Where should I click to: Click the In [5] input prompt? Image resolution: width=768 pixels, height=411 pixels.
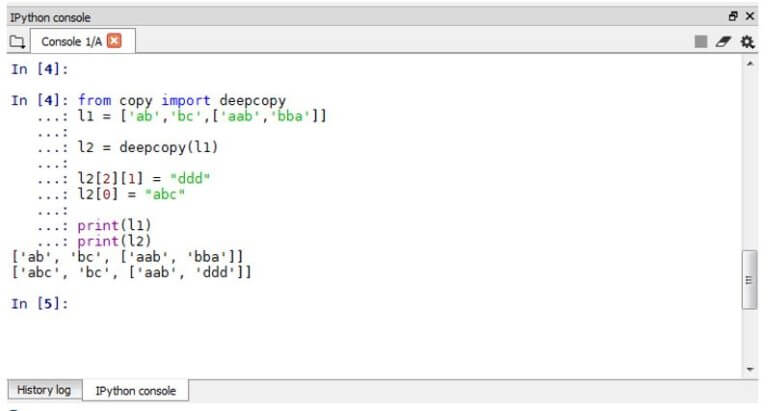tap(40, 304)
